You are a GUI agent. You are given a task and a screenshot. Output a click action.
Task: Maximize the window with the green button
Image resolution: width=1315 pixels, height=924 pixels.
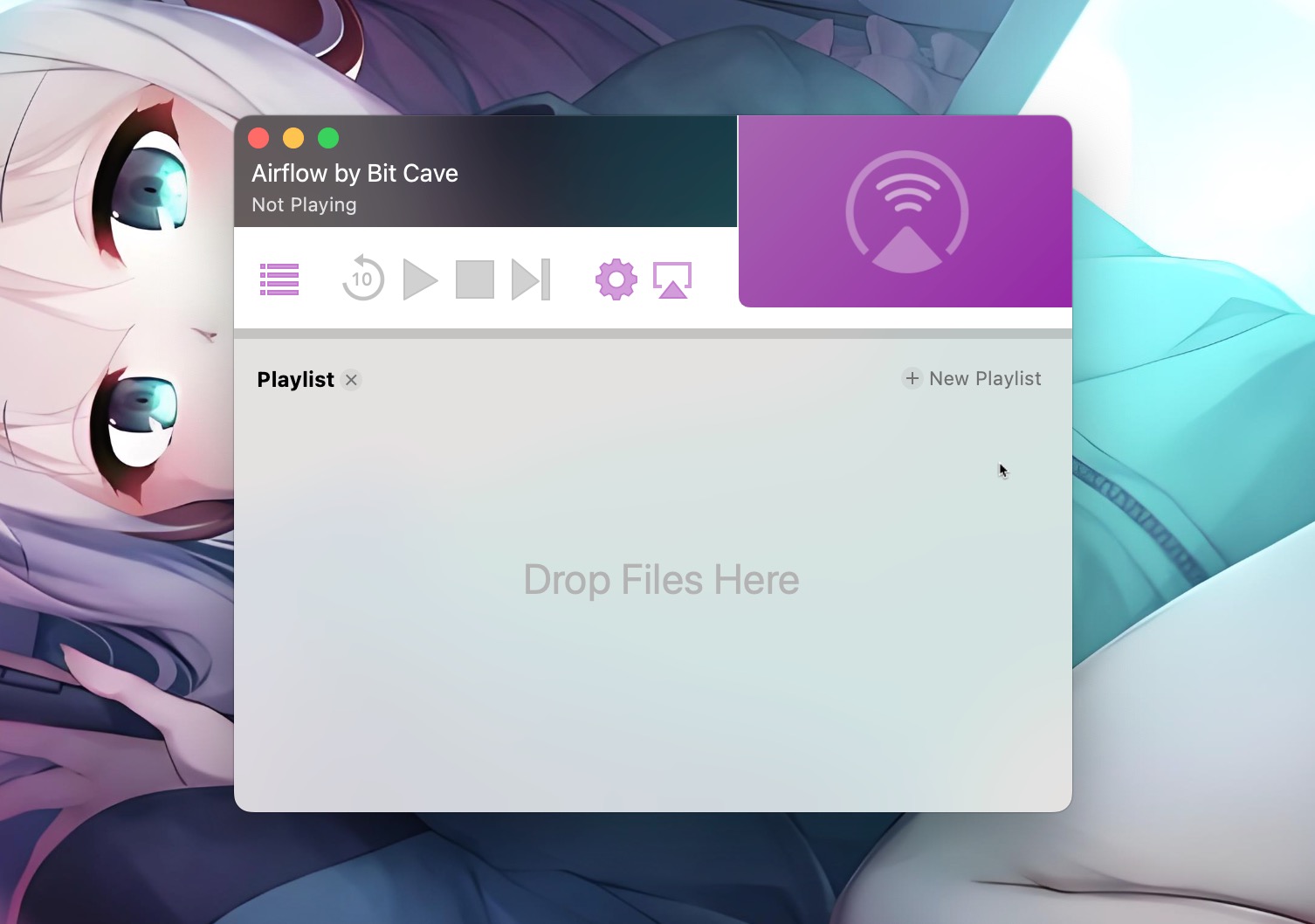[328, 138]
